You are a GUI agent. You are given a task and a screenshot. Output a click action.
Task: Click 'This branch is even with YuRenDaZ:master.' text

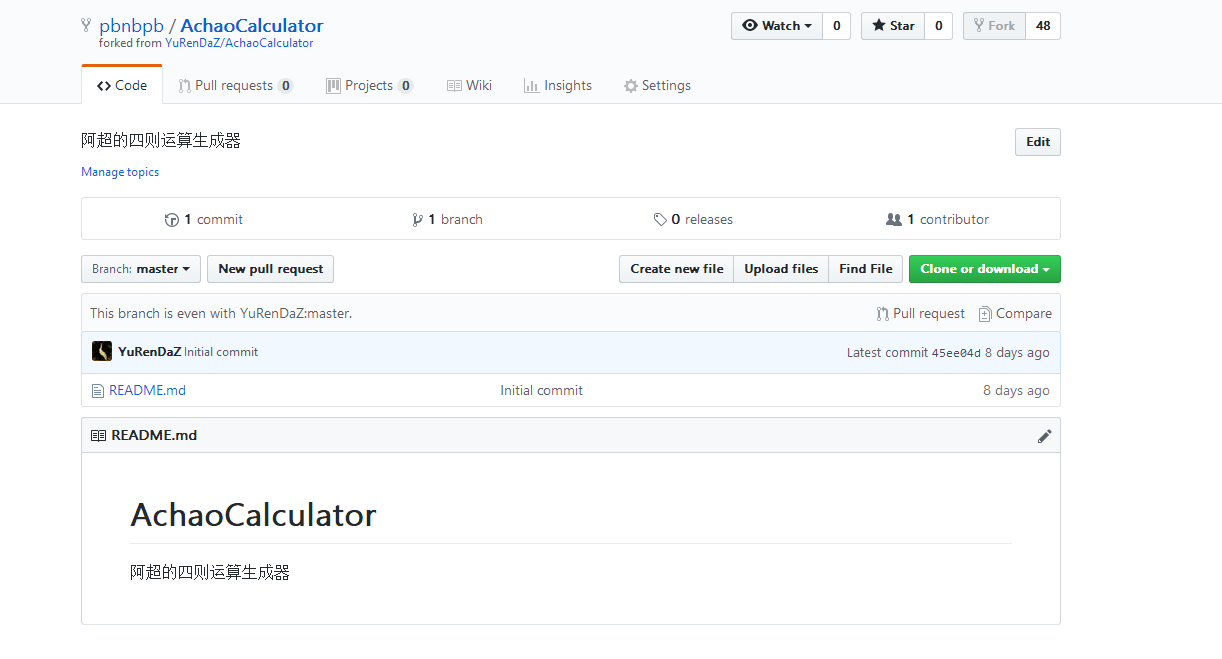click(221, 313)
